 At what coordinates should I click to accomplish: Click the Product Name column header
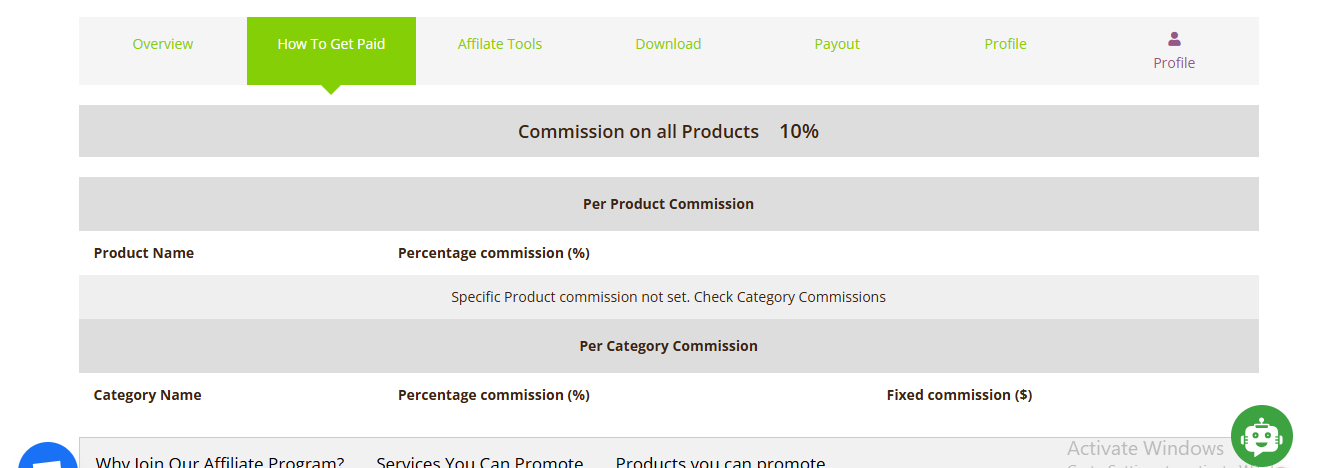(x=144, y=253)
